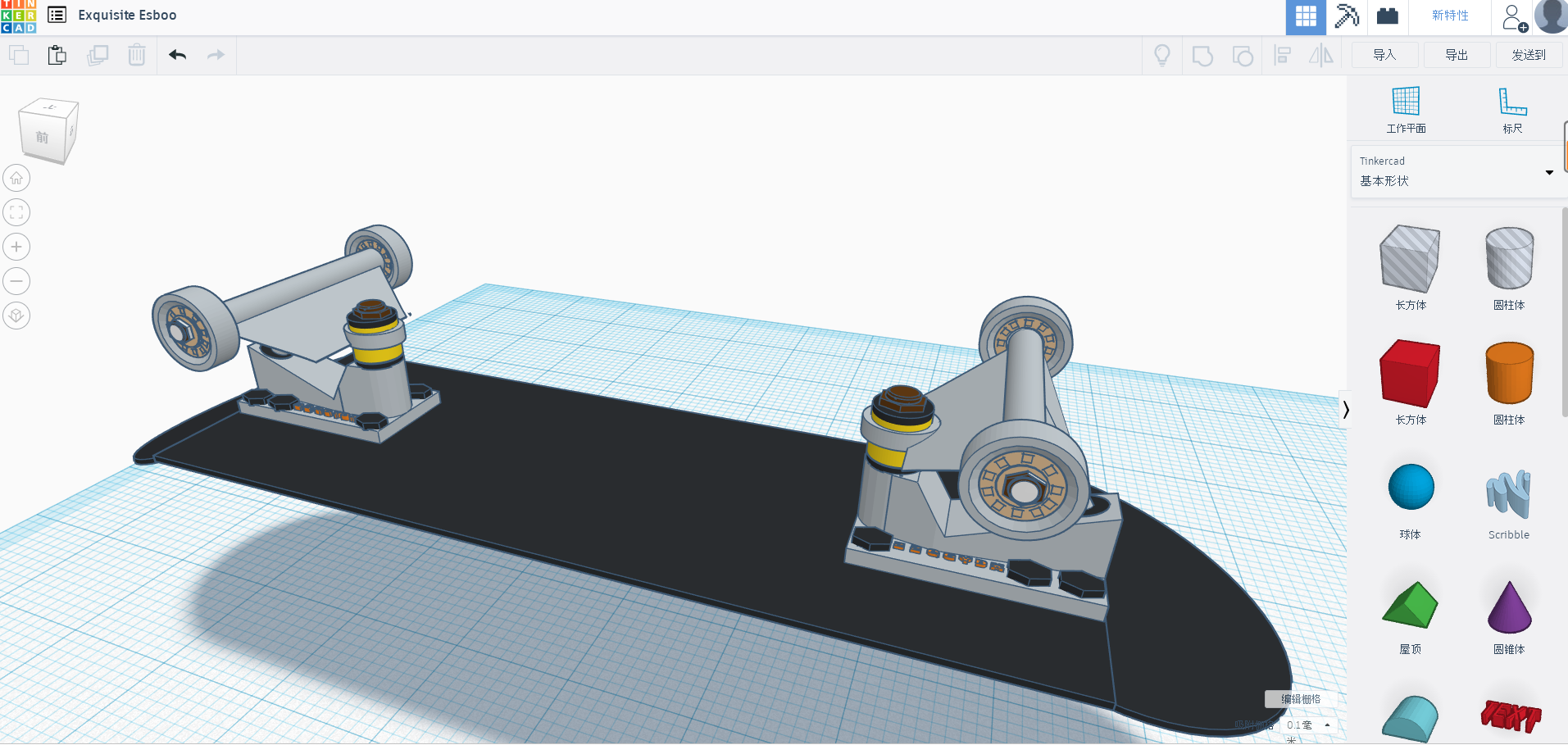Open the Blocks pickaxe mode

[x=1347, y=16]
